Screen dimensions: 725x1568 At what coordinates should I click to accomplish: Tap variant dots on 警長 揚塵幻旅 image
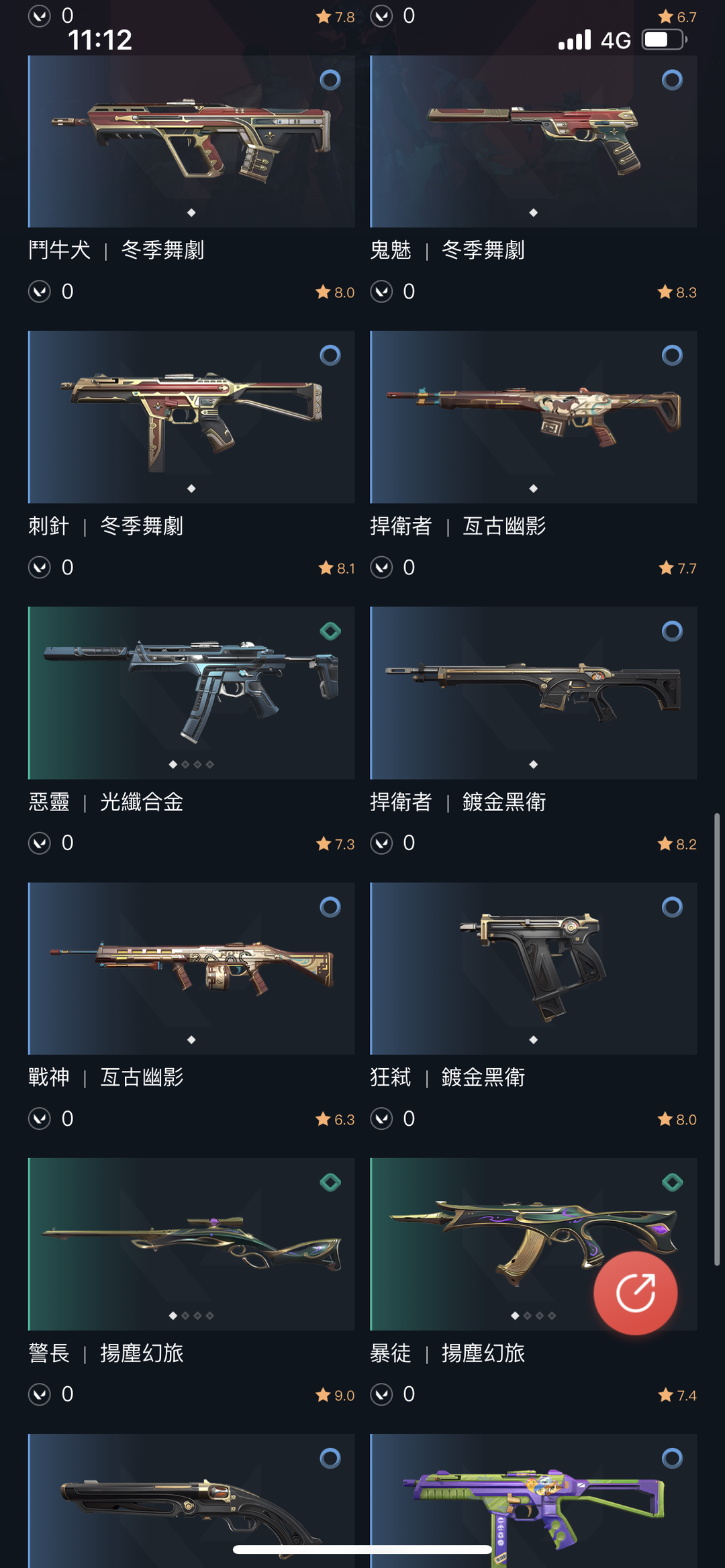click(x=191, y=1316)
